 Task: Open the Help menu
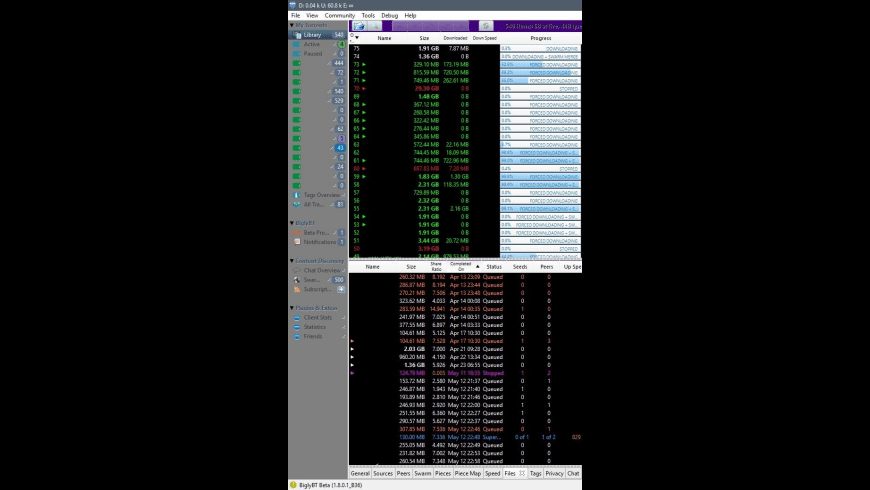(x=410, y=16)
